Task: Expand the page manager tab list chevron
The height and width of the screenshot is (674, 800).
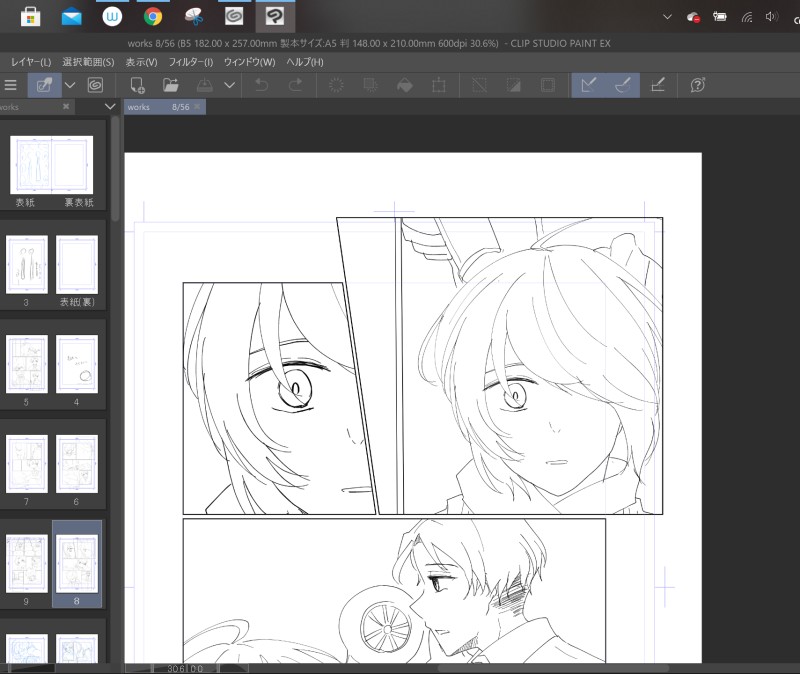Action: 110,107
